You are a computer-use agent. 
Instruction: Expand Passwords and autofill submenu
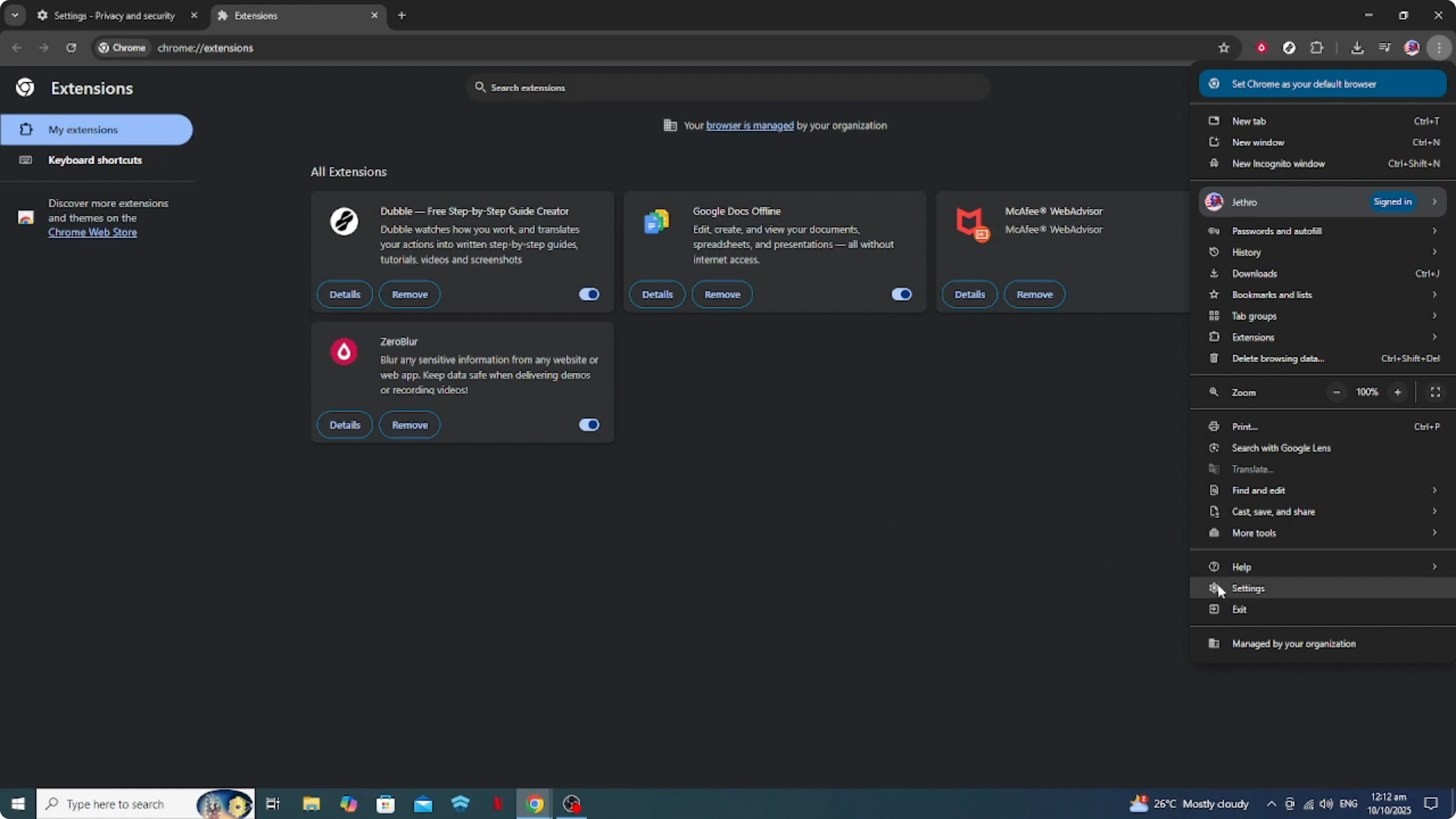[x=1323, y=231]
